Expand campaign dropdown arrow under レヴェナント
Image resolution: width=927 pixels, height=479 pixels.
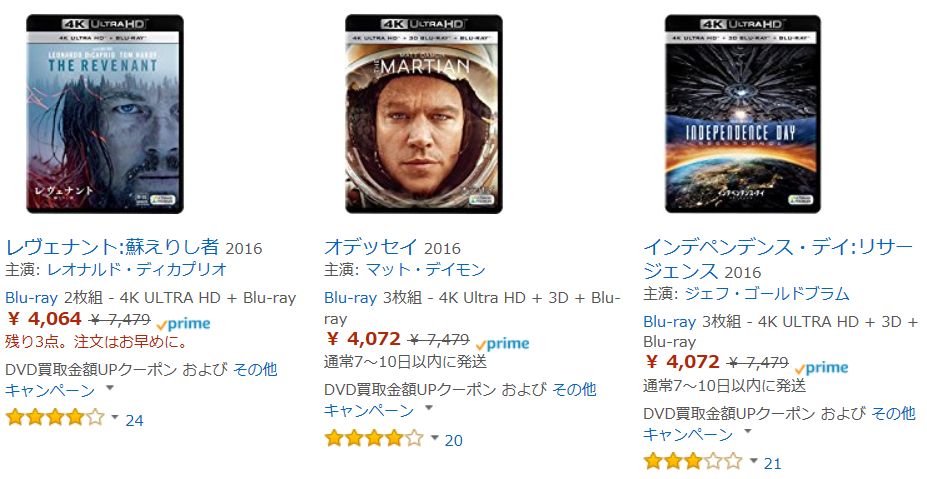click(109, 389)
